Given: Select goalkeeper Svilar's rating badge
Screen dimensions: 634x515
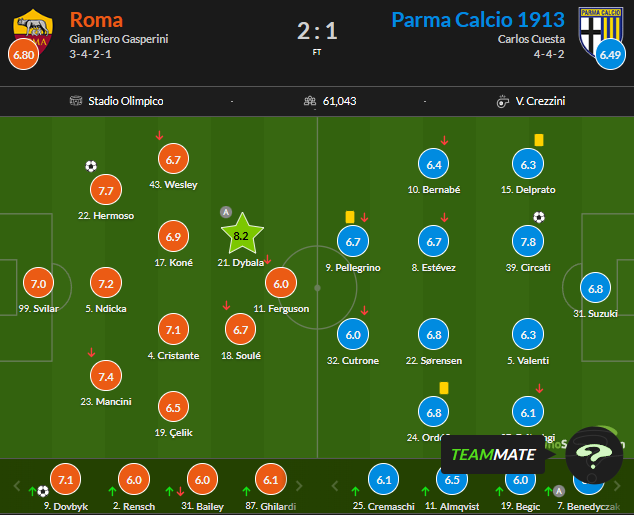Looking at the screenshot, I should pos(39,285).
